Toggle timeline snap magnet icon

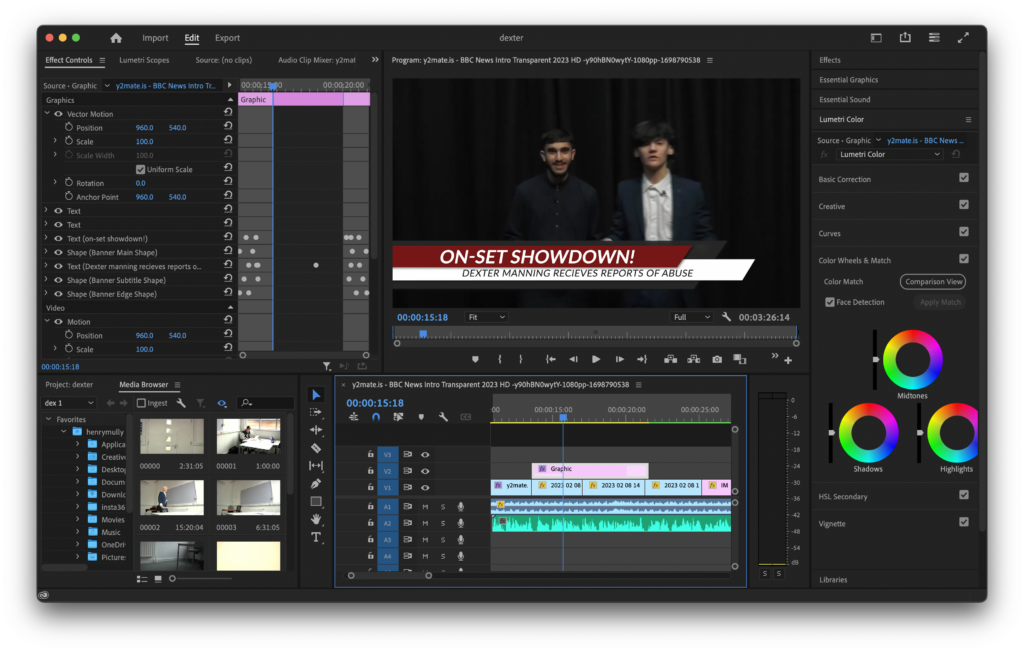(376, 417)
